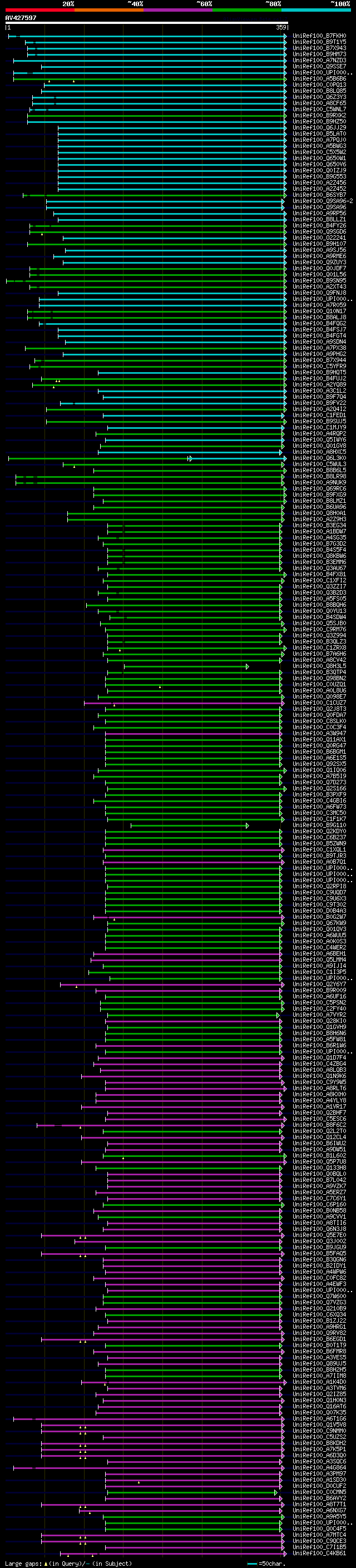Click the white AV427597 query sequence bar
This screenshot has height=1568, width=356.
(x=147, y=23)
